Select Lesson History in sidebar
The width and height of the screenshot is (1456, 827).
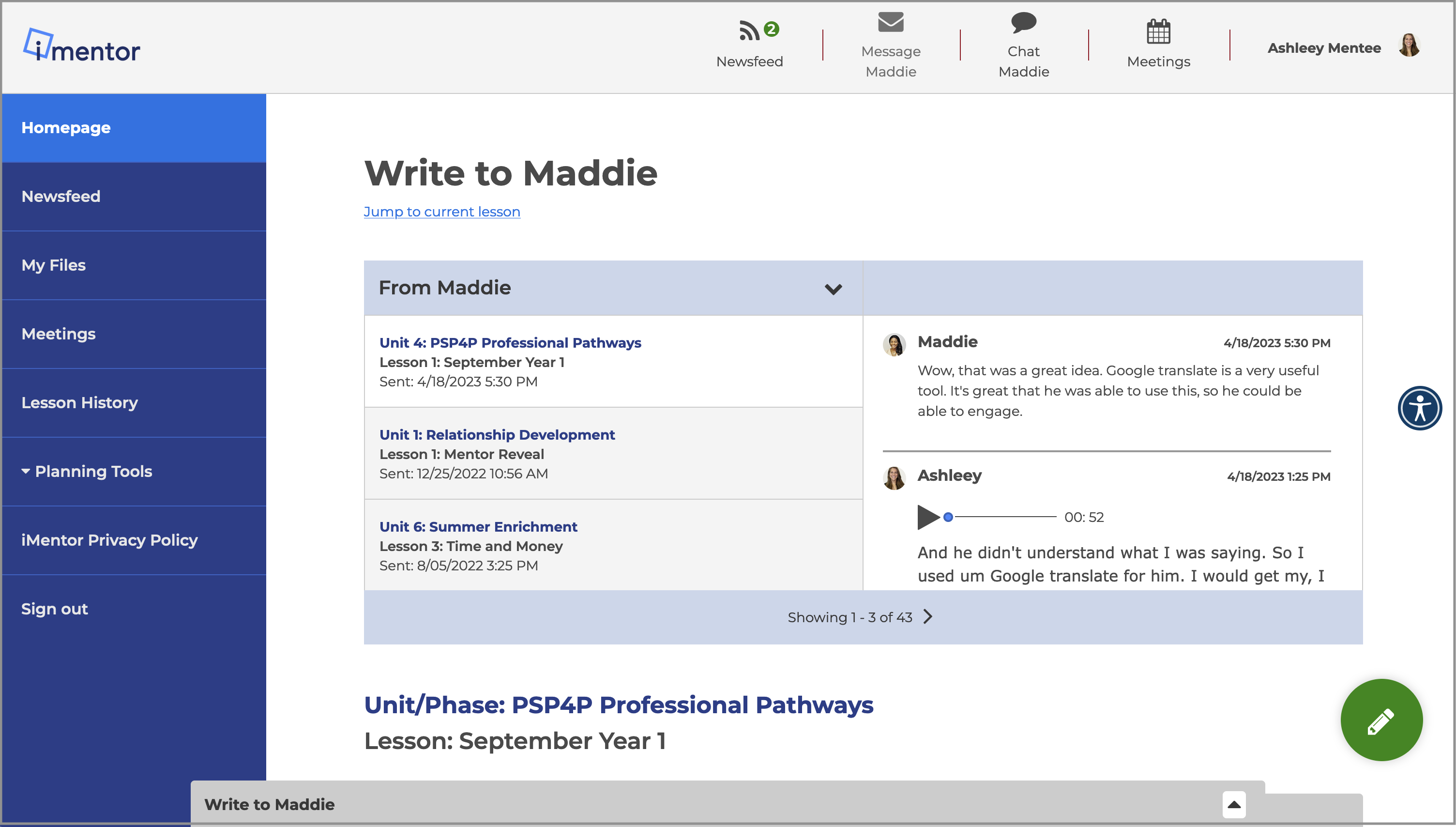[x=79, y=403]
